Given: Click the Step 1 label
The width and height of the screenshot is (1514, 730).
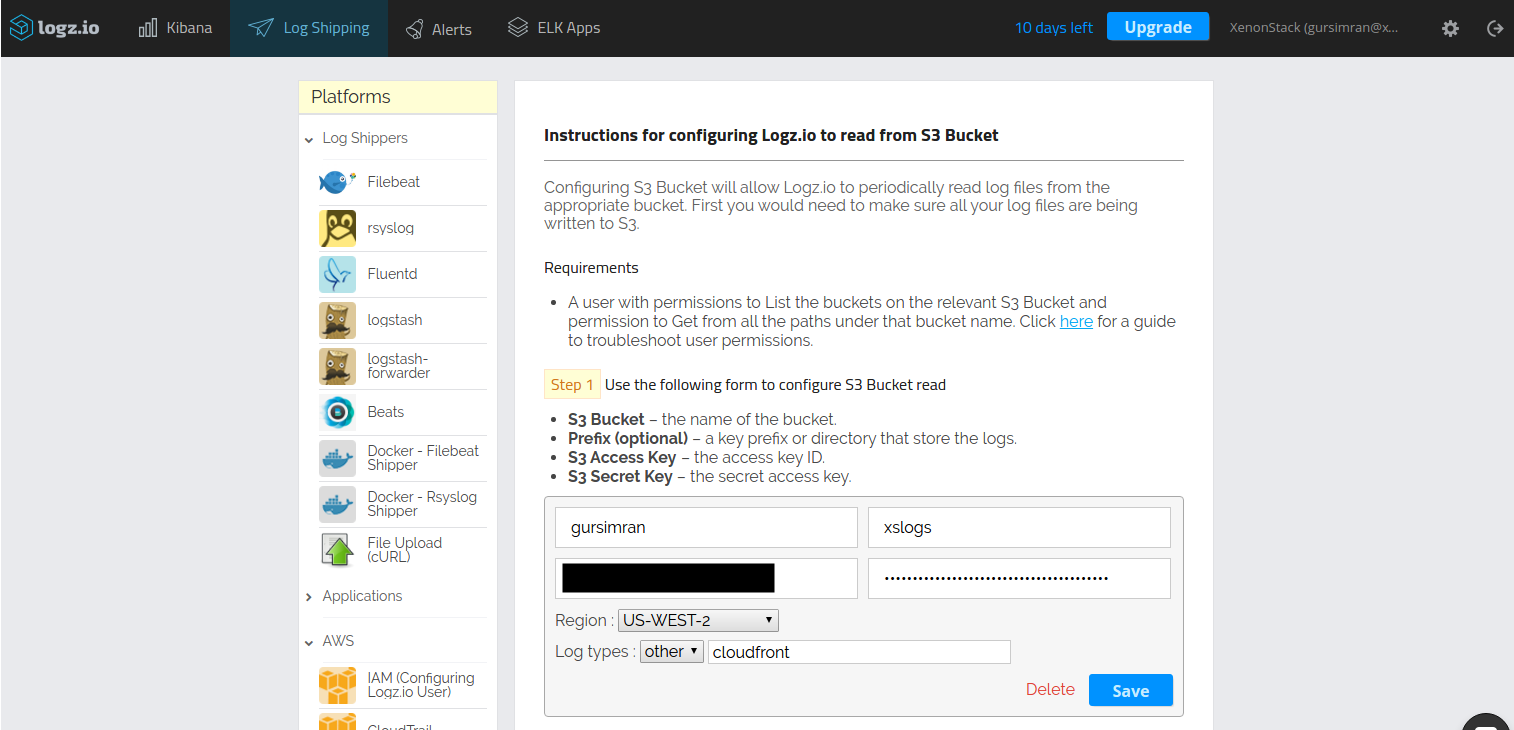Looking at the screenshot, I should point(572,384).
